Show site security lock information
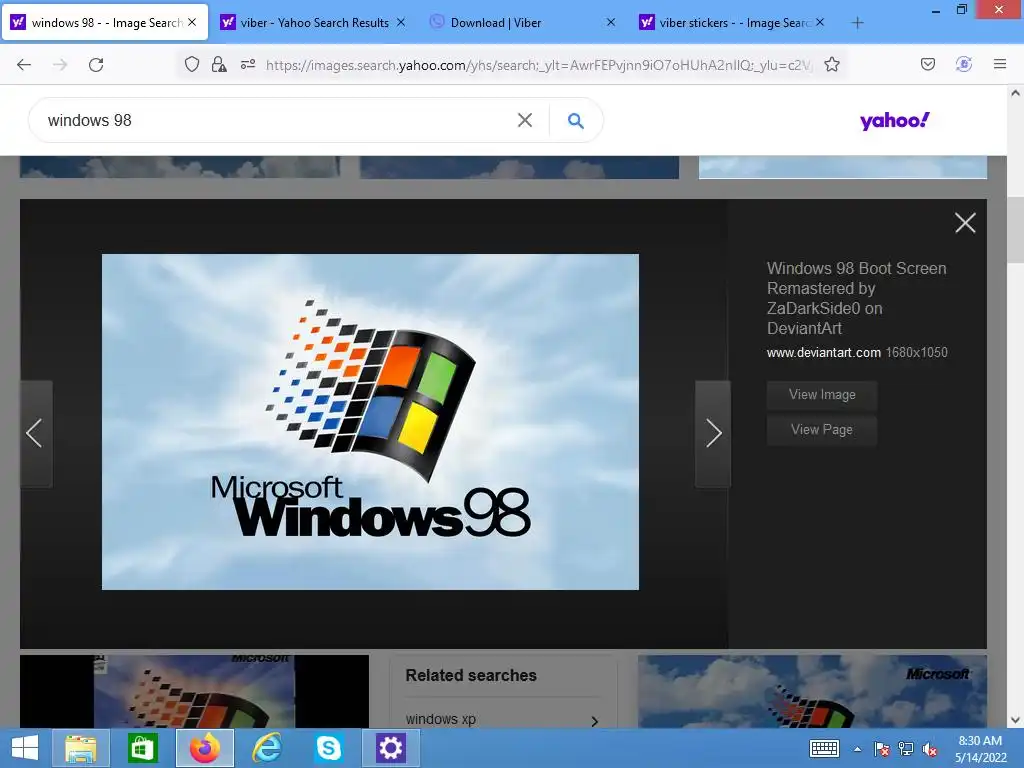The width and height of the screenshot is (1024, 768). click(x=219, y=65)
